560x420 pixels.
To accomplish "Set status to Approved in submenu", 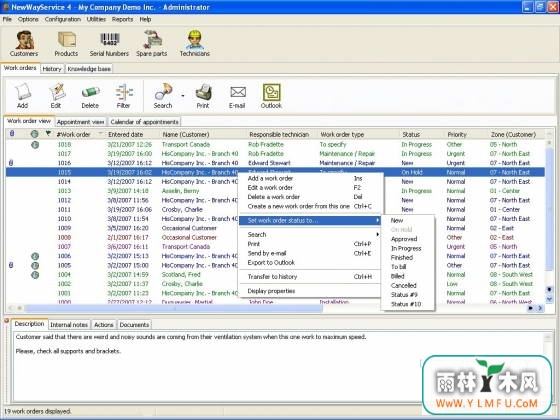I will point(408,239).
